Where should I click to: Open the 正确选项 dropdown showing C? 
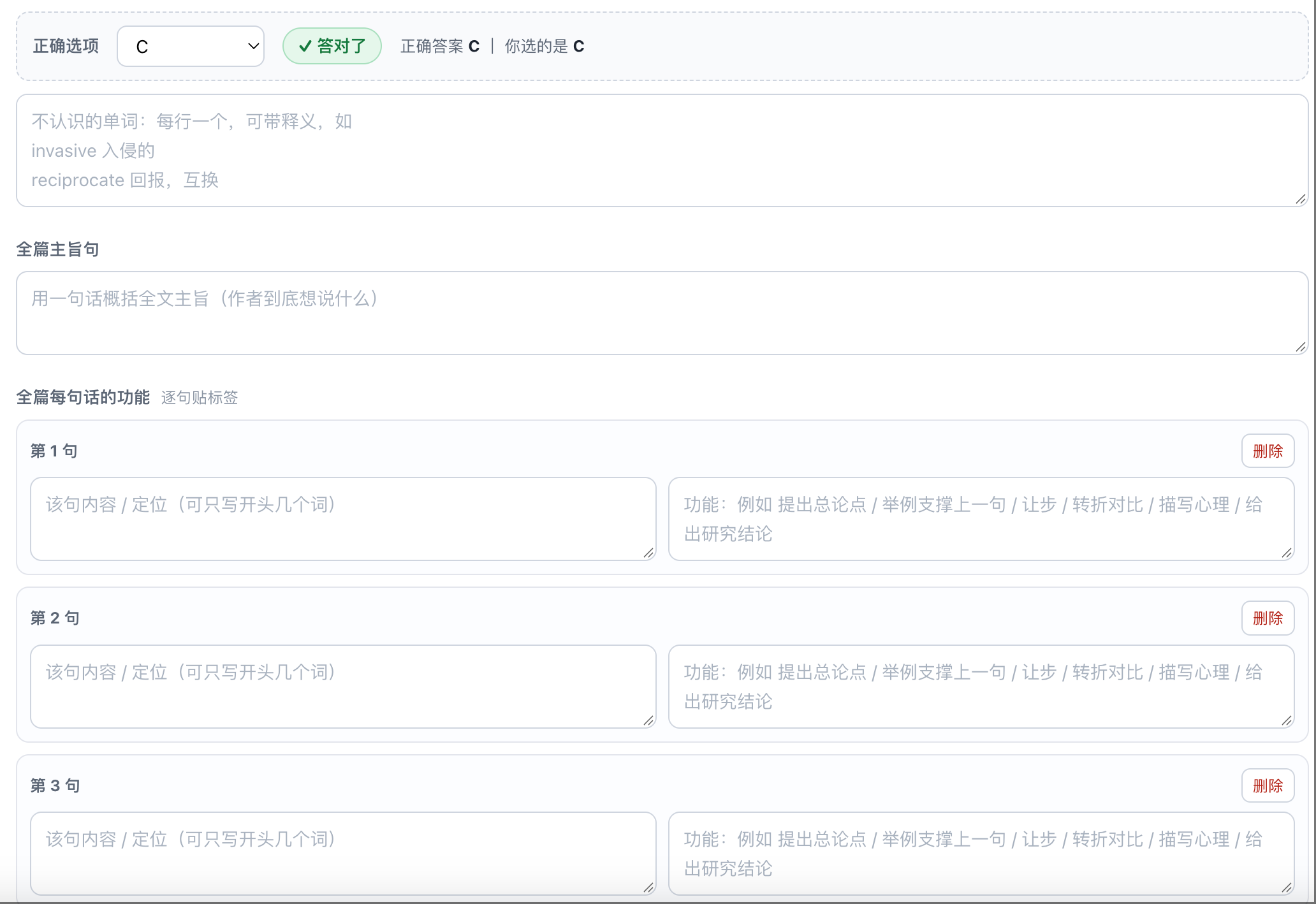[x=191, y=47]
